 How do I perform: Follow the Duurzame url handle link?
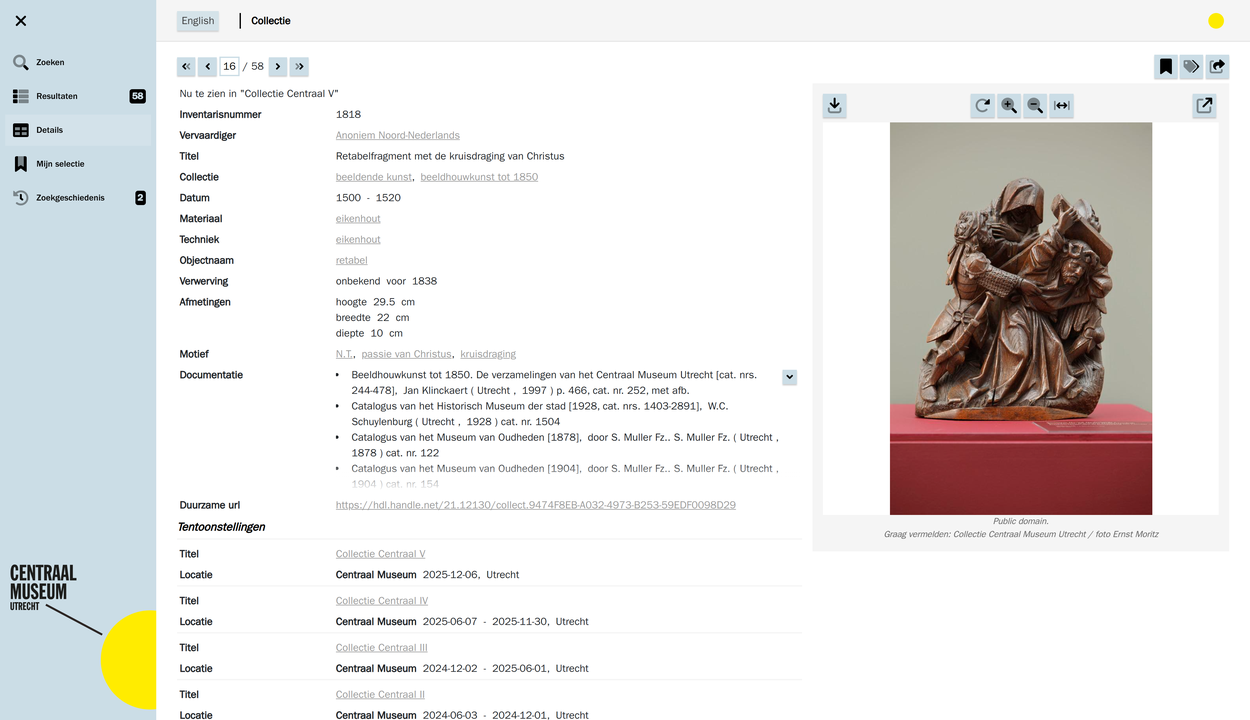pos(535,505)
